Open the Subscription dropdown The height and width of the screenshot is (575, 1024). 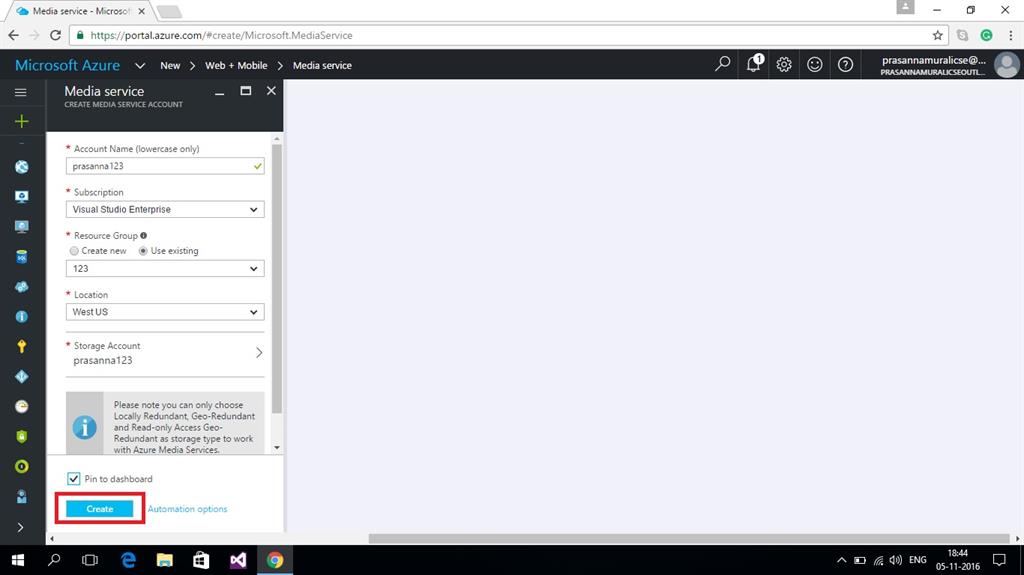165,210
